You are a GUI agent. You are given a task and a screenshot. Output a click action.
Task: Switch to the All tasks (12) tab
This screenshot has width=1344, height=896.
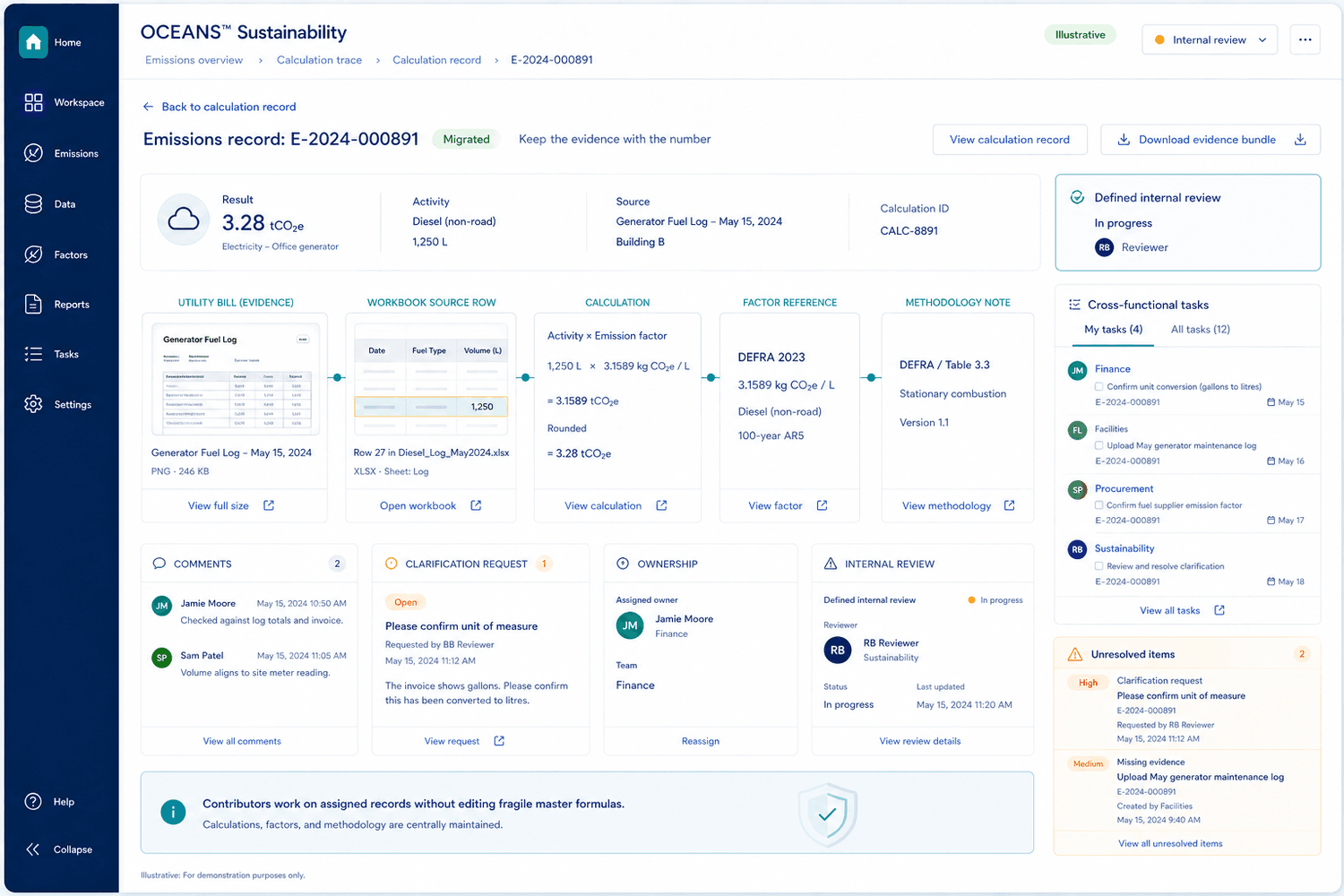coord(1200,330)
